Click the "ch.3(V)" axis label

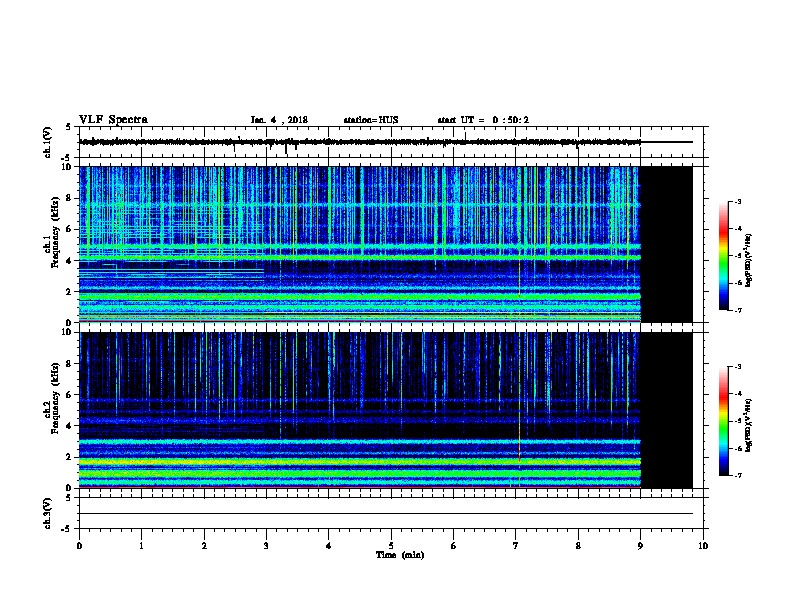47,513
